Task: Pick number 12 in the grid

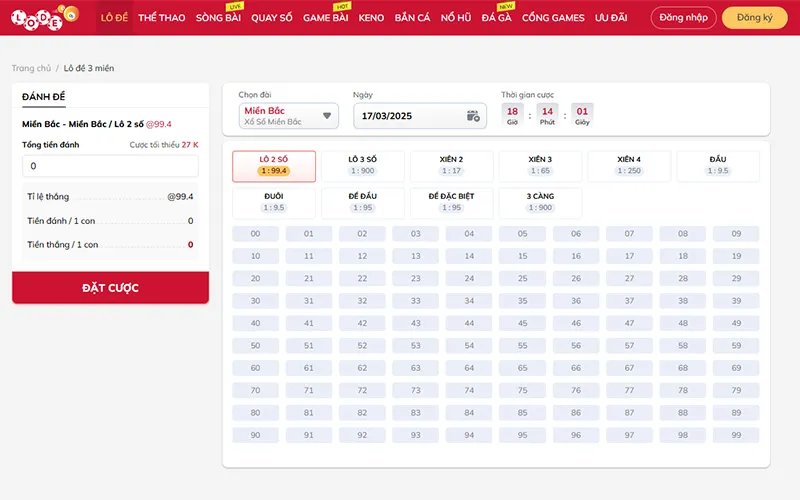Action: (362, 256)
